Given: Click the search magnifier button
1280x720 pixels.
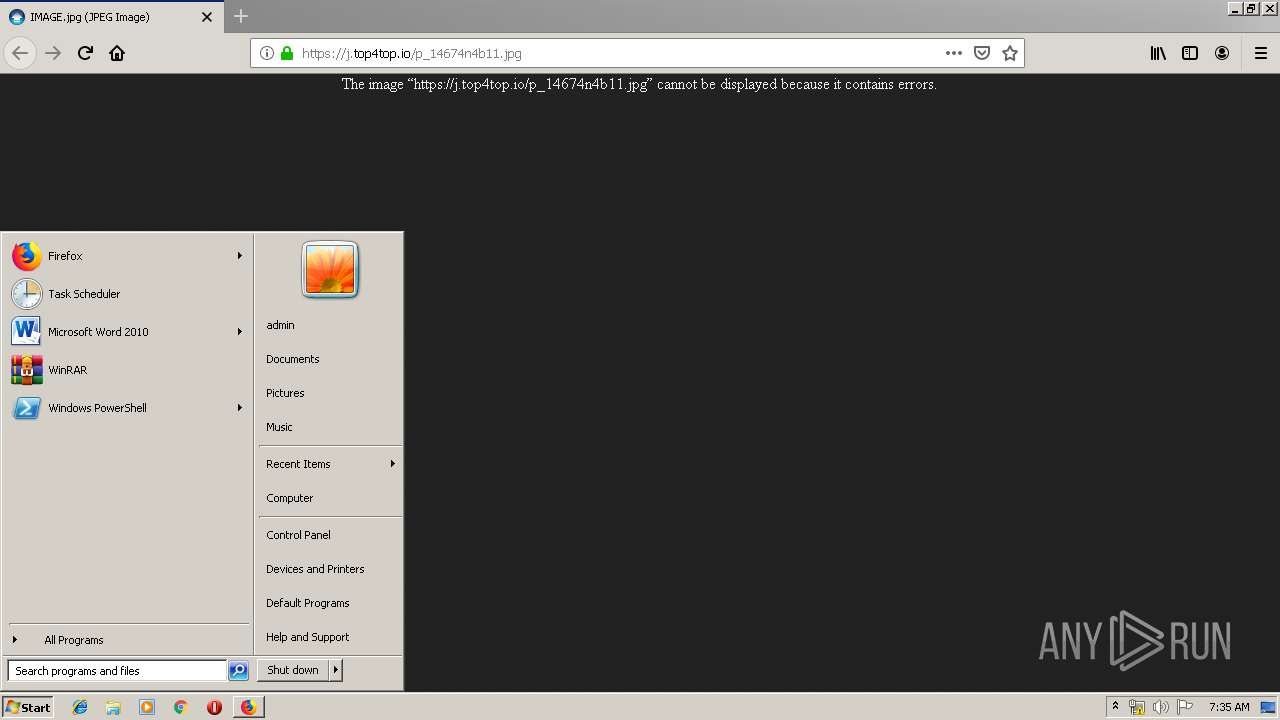Looking at the screenshot, I should coord(238,671).
